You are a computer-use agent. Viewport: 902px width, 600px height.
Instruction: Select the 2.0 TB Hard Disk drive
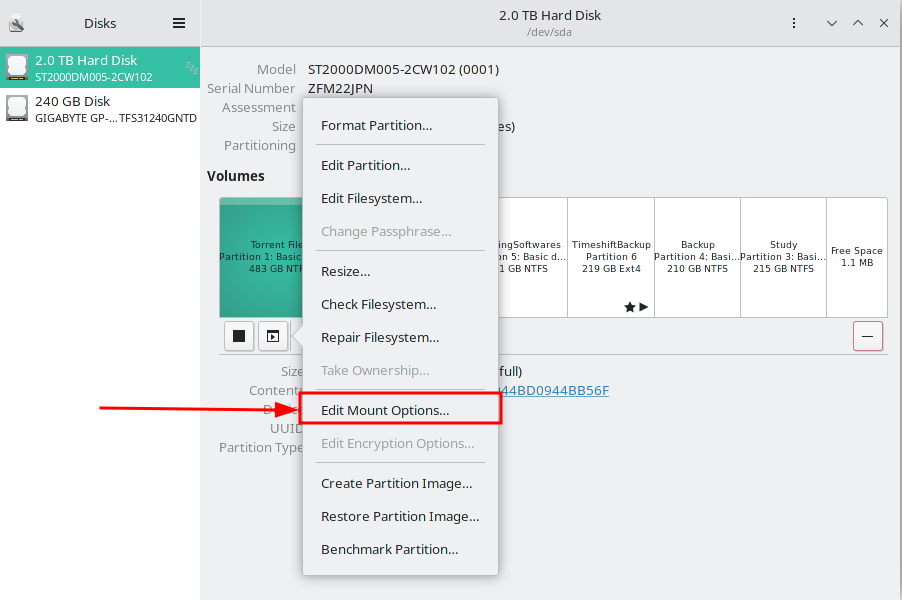point(100,68)
